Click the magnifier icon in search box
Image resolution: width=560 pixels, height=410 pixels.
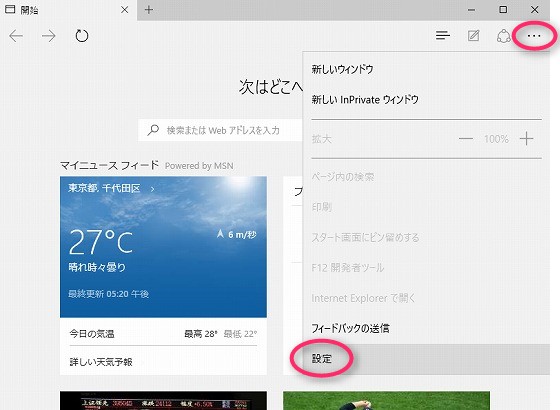[153, 130]
